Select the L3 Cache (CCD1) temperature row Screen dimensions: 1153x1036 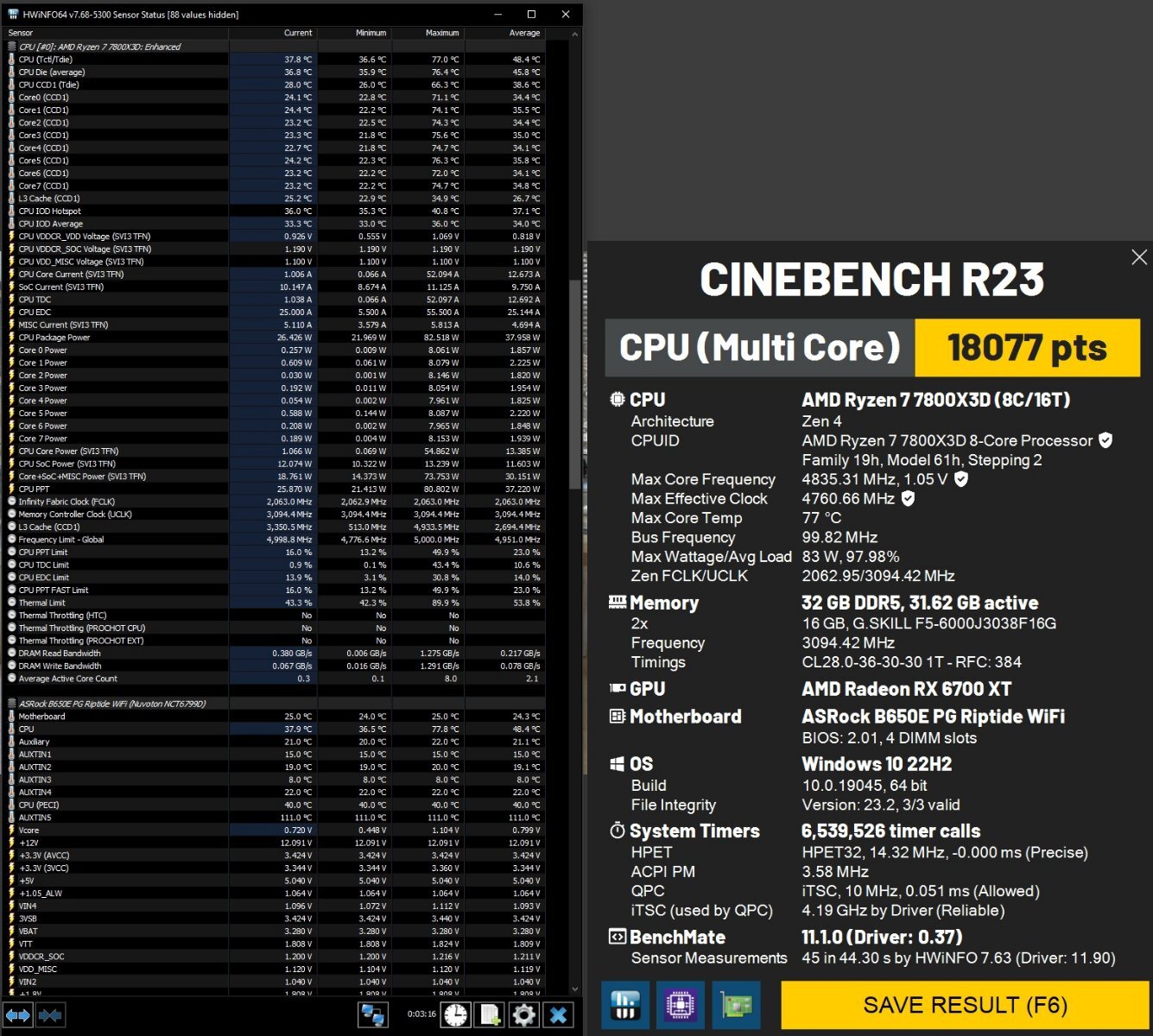click(275, 199)
